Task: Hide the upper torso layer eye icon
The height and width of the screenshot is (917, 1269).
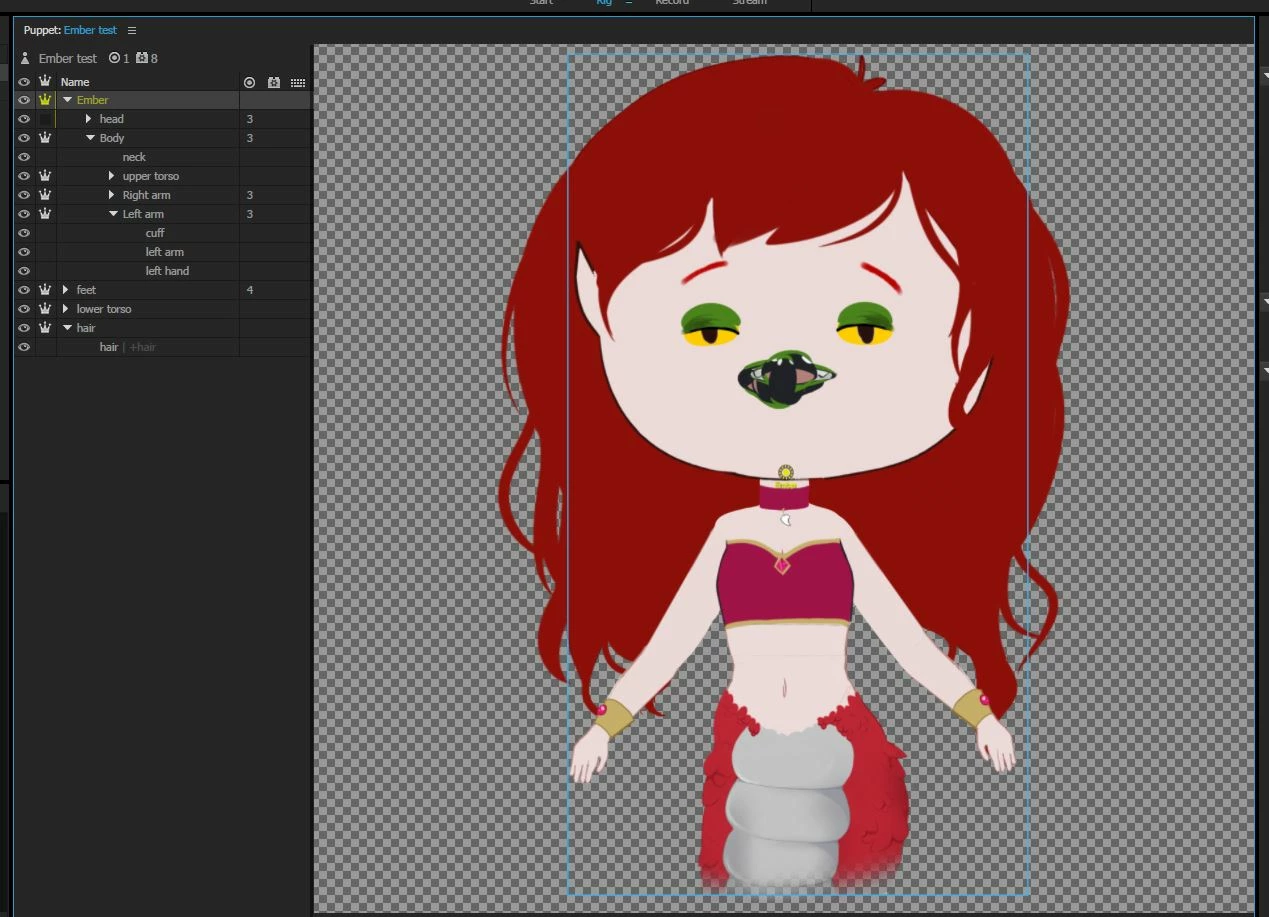Action: (24, 176)
